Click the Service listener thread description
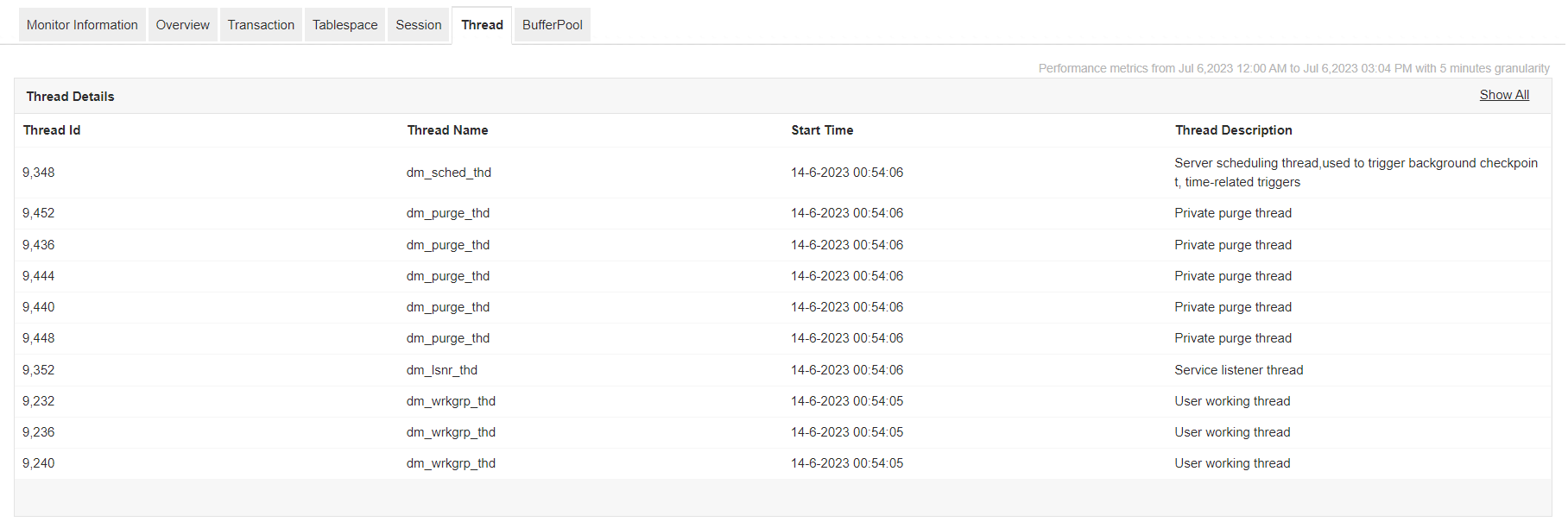This screenshot has height=528, width=1568. tap(1238, 370)
